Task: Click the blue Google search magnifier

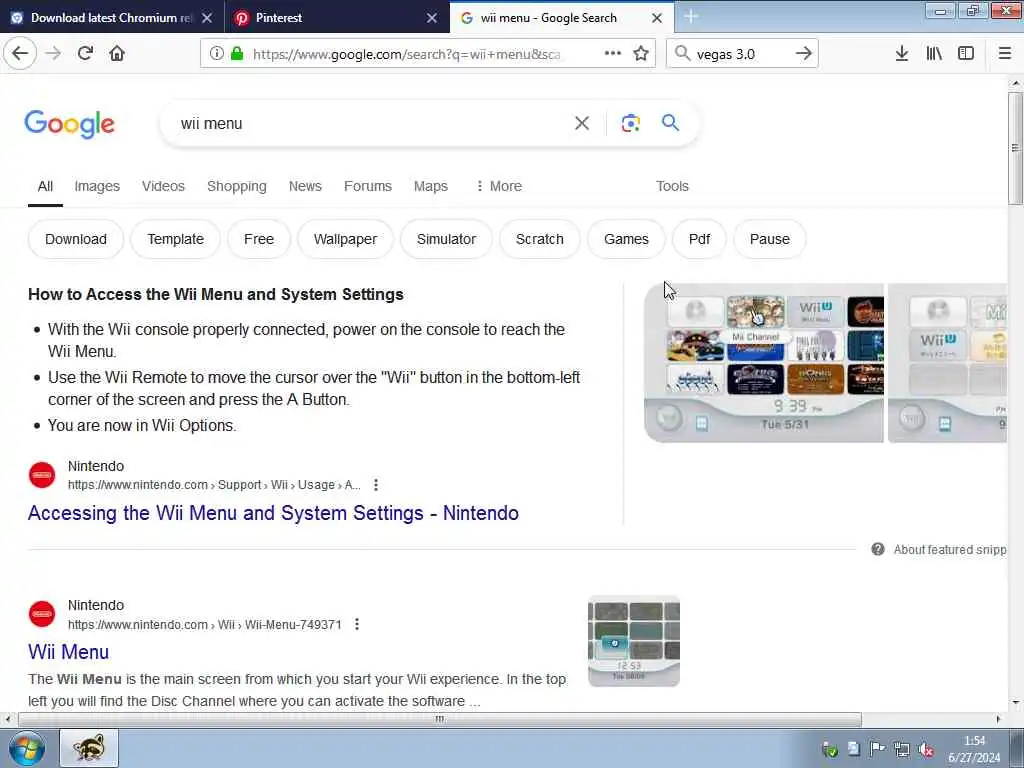Action: [670, 123]
